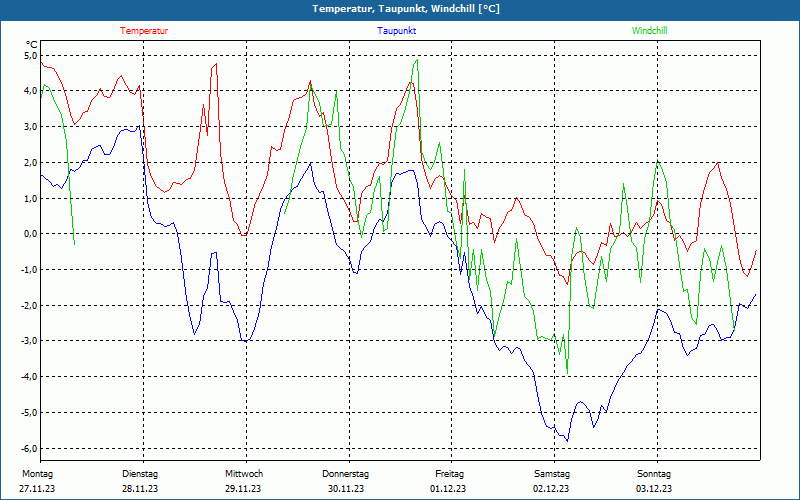Viewport: 800px width, 500px height.
Task: Click the -3,0 y-axis tick label
Action: tap(29, 341)
